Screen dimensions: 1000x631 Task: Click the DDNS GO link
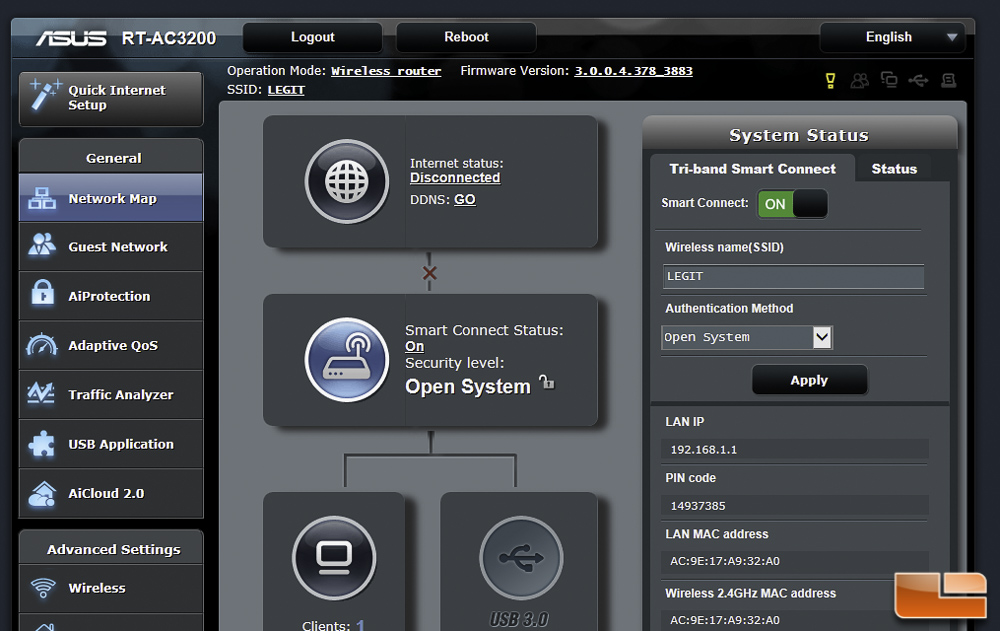[464, 200]
